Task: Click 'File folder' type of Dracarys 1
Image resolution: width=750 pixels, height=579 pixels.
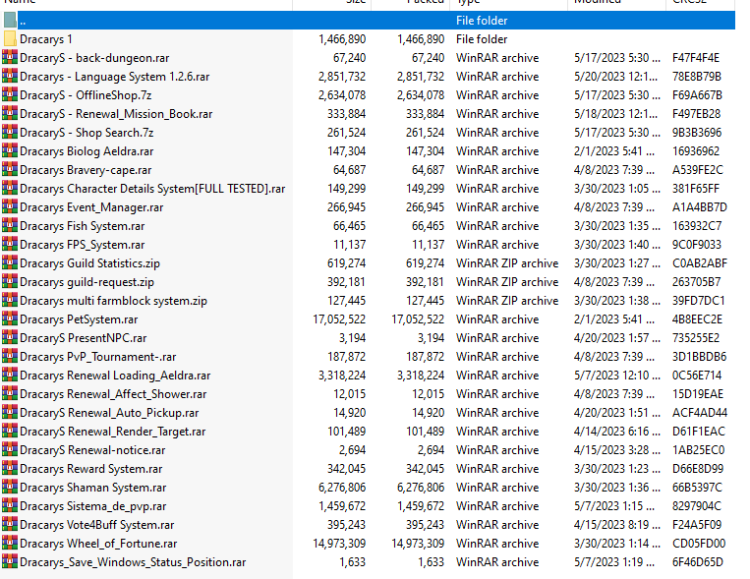Action: pos(481,39)
